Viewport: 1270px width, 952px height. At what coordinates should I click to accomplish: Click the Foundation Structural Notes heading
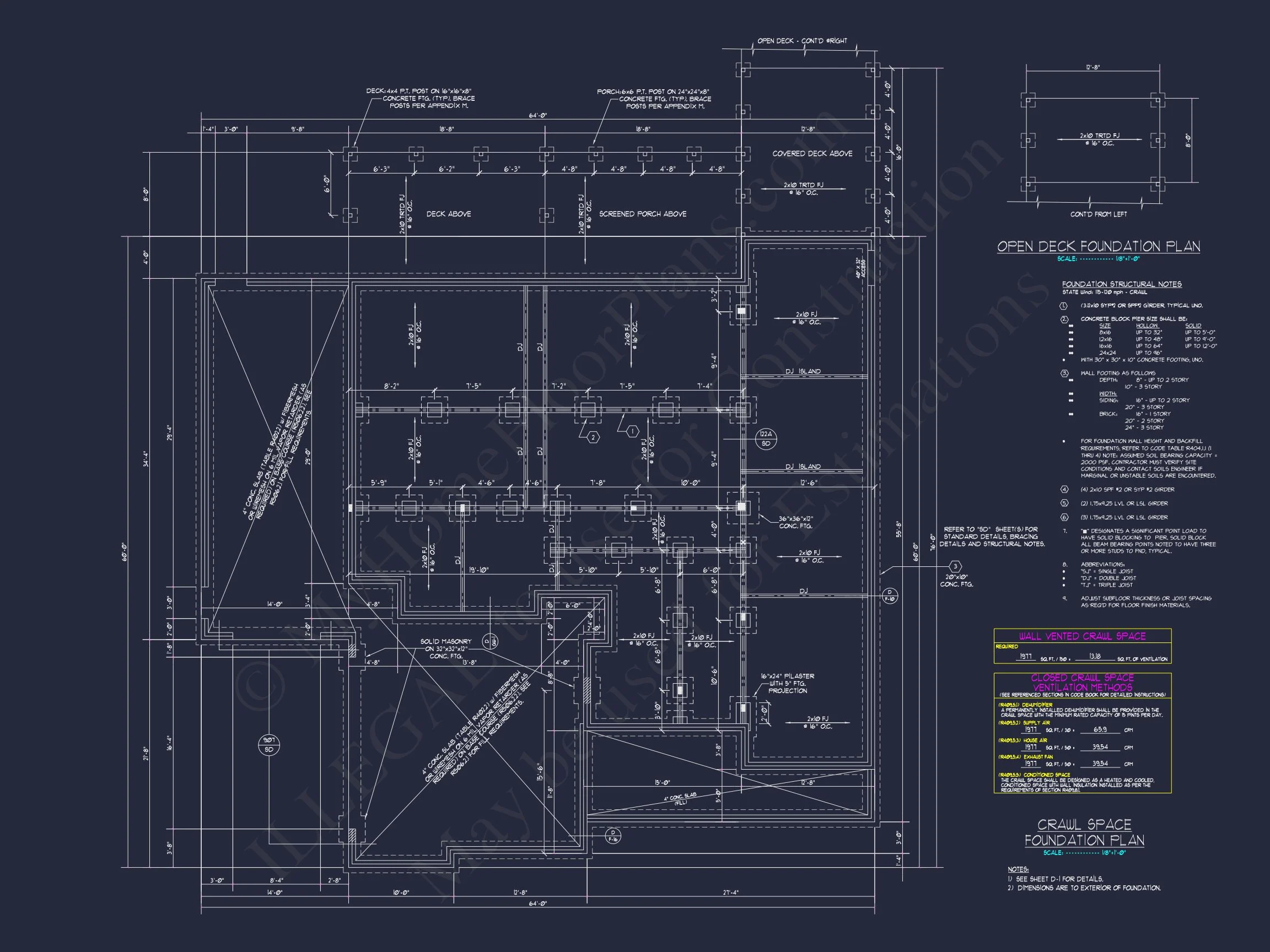pyautogui.click(x=1121, y=284)
